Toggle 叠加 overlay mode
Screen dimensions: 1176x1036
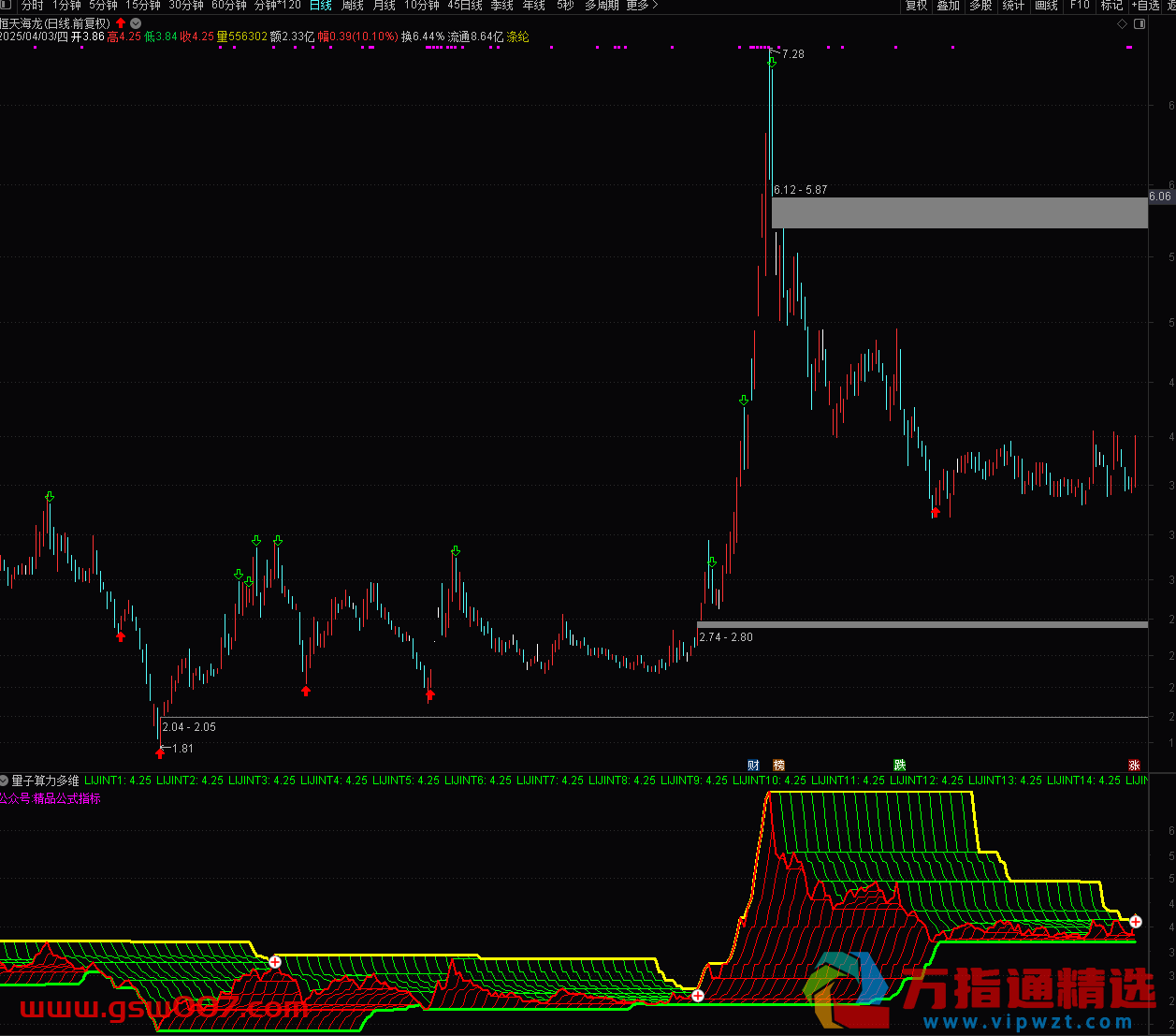coord(948,6)
